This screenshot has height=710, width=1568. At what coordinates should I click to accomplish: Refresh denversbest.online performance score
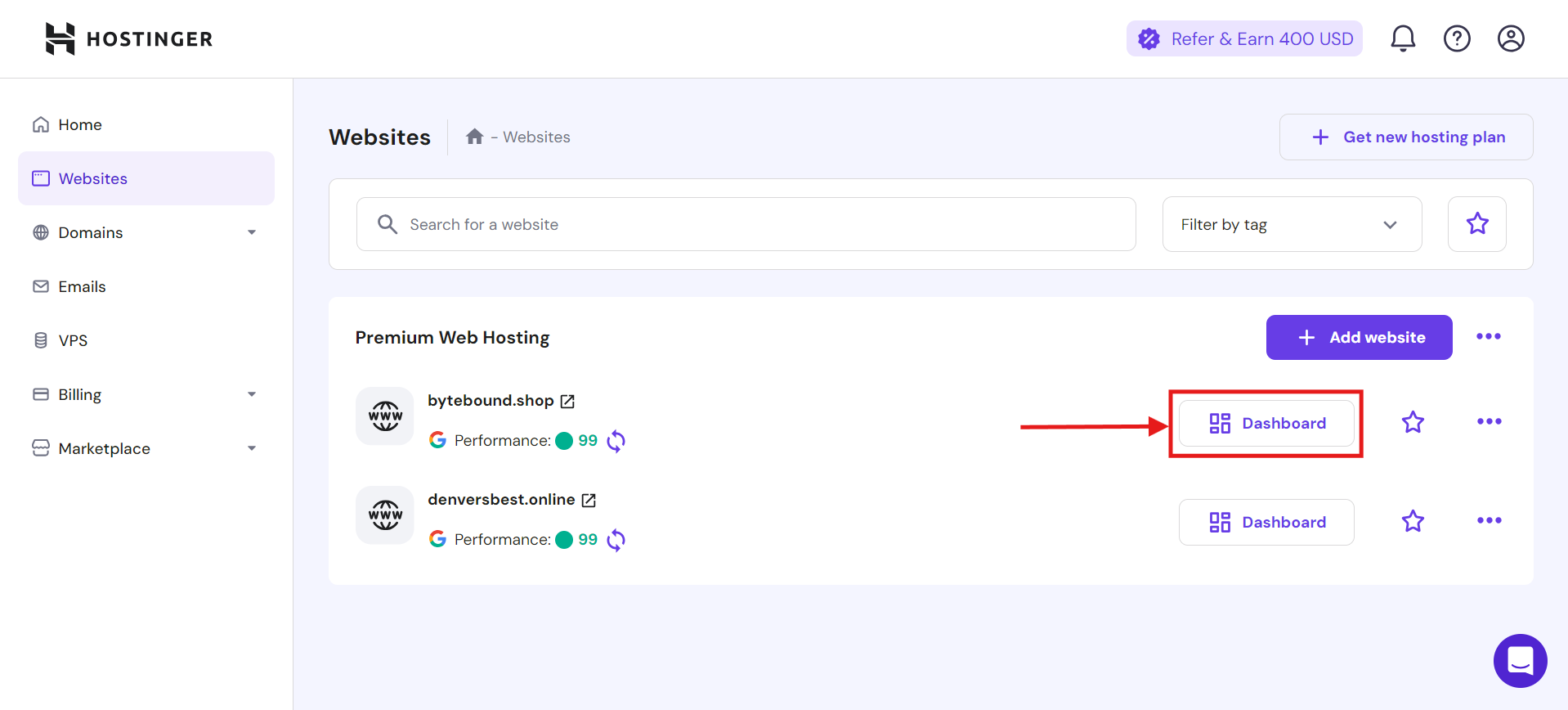click(x=616, y=540)
